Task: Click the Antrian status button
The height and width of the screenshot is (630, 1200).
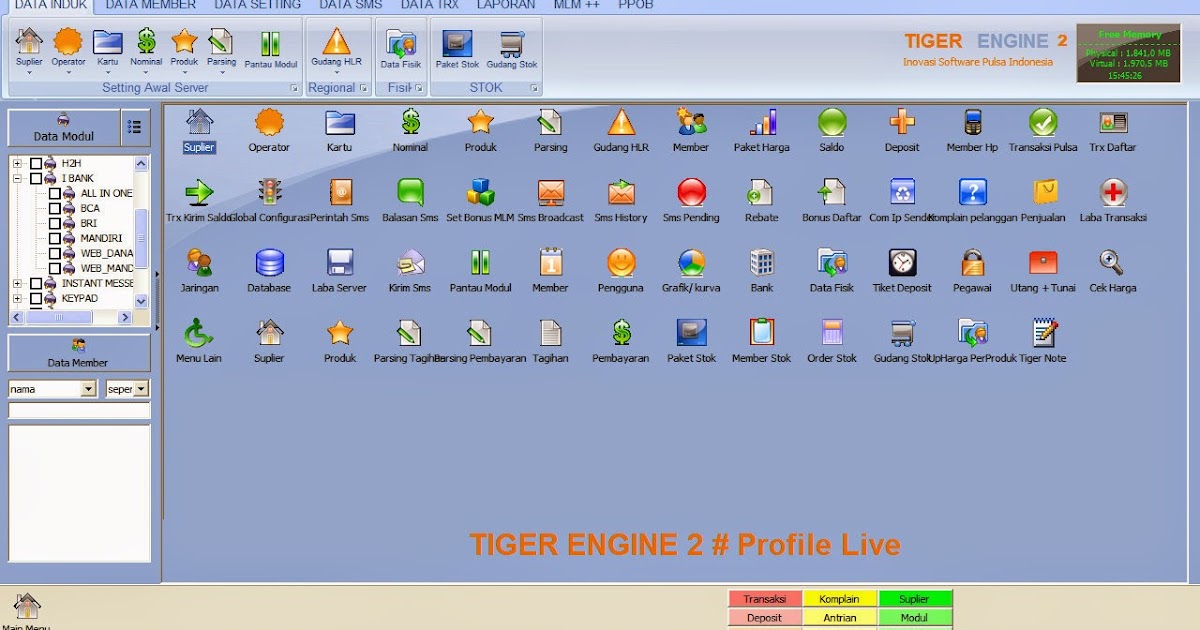Action: tap(840, 616)
